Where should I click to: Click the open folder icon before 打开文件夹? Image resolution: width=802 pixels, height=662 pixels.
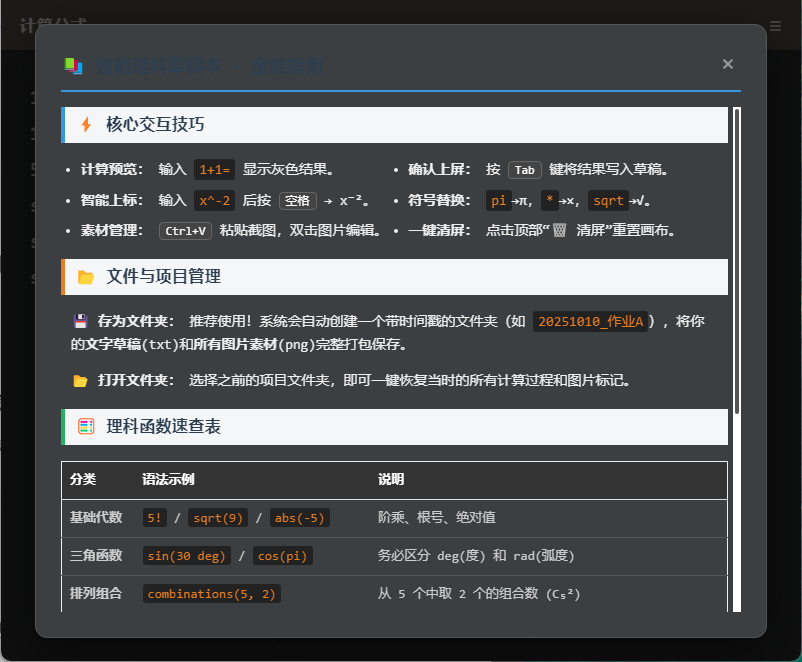(x=80, y=381)
